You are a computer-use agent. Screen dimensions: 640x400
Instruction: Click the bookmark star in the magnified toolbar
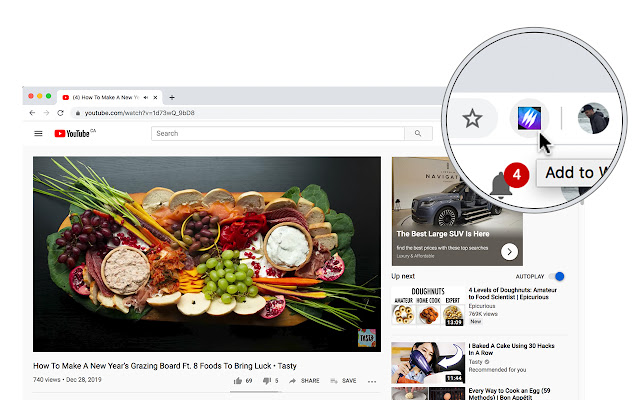coord(472,118)
